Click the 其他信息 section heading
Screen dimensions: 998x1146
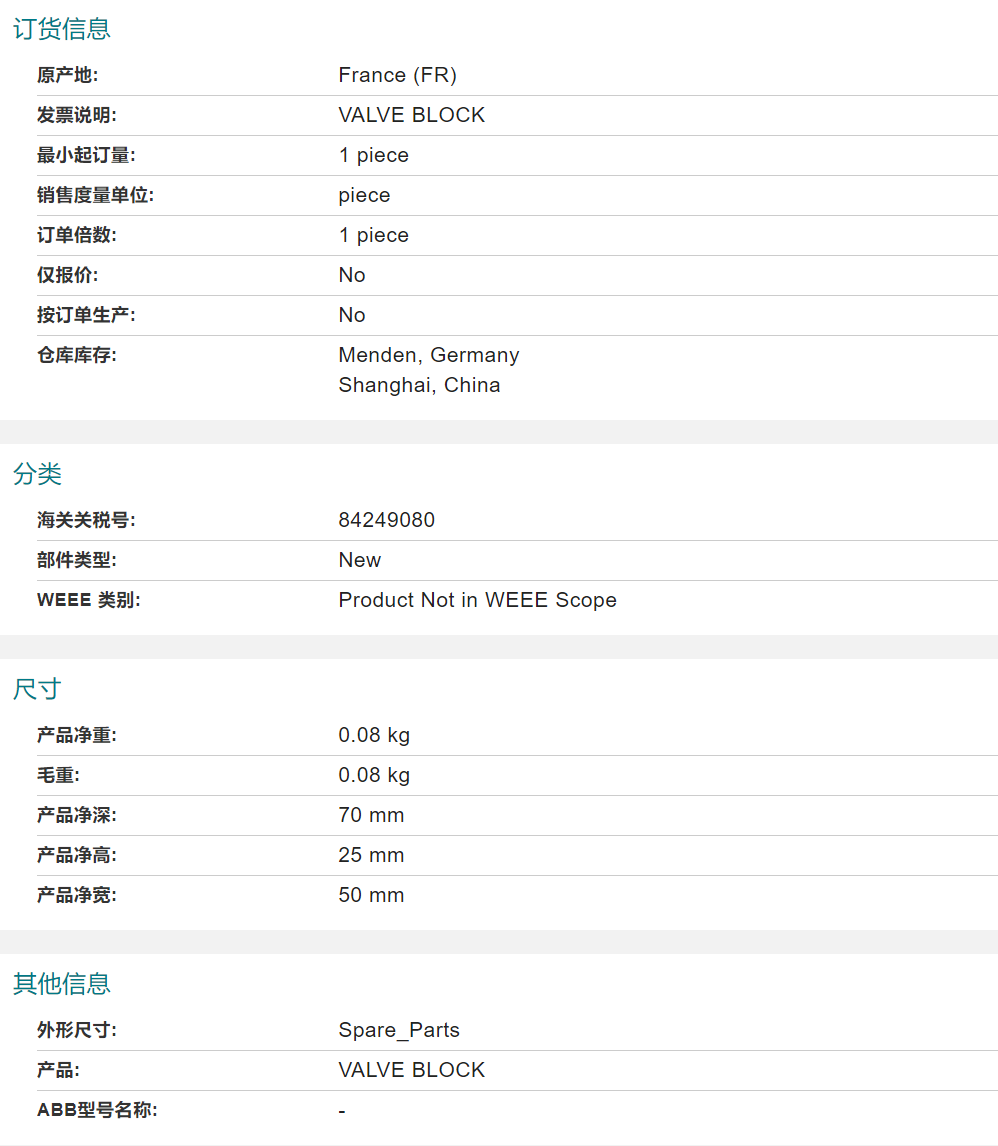61,984
